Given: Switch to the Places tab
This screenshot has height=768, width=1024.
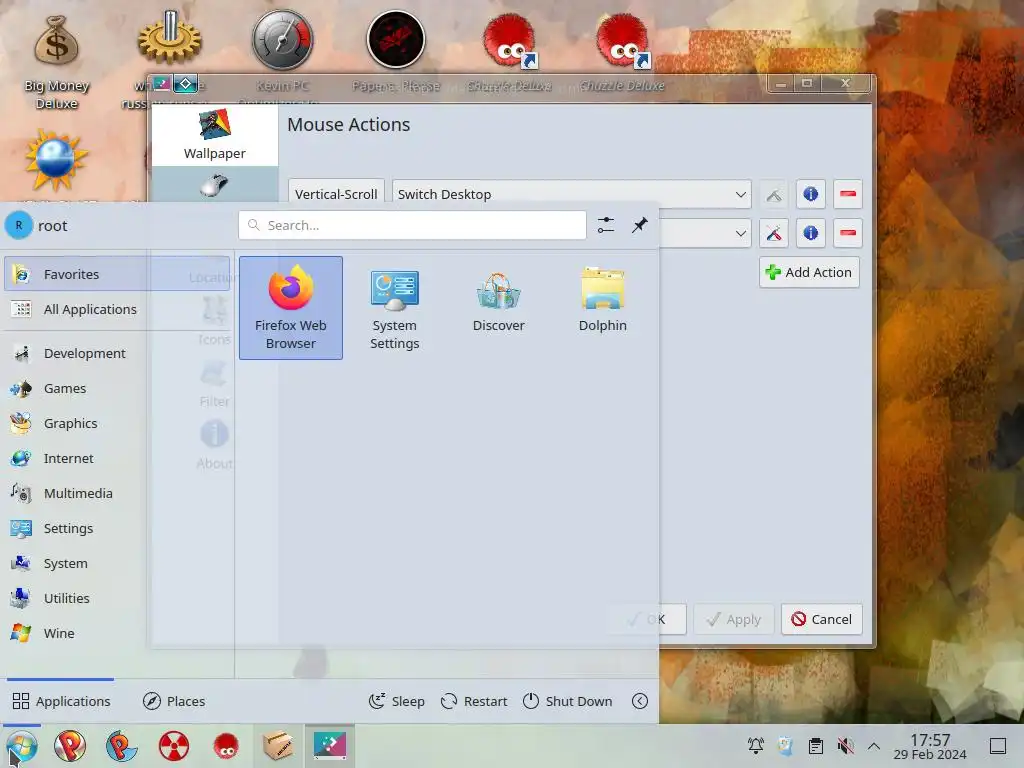Looking at the screenshot, I should click(174, 701).
